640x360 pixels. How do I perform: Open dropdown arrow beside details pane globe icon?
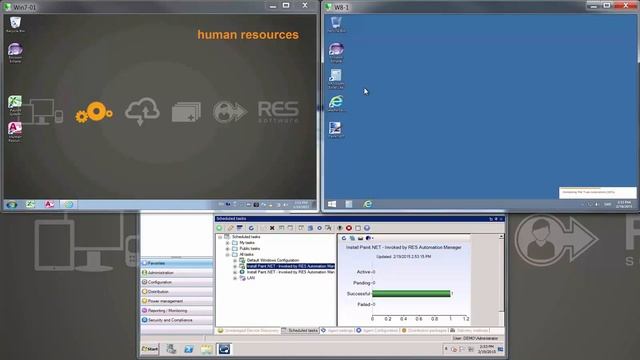(x=372, y=238)
